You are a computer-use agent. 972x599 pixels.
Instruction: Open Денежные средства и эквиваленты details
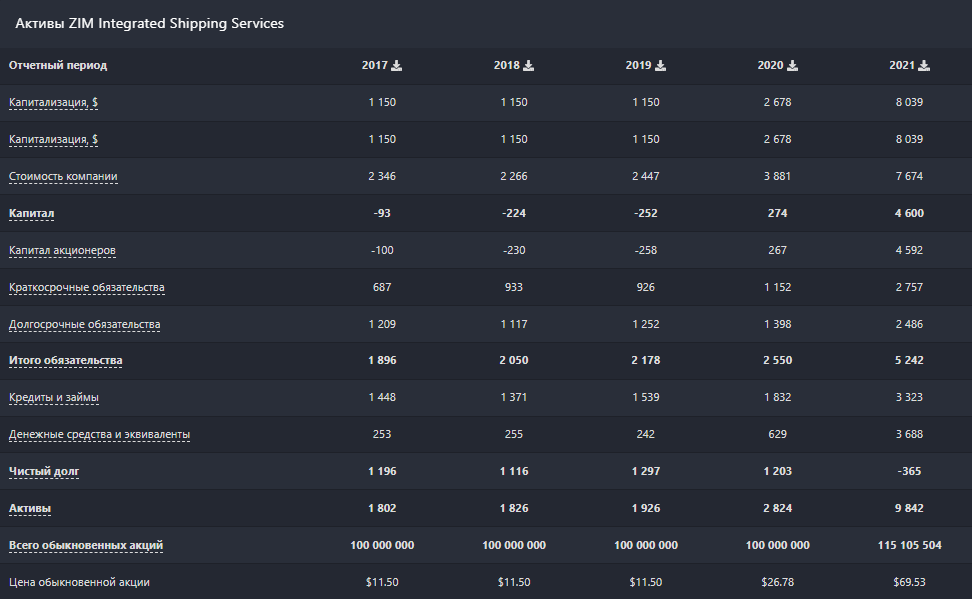click(100, 434)
